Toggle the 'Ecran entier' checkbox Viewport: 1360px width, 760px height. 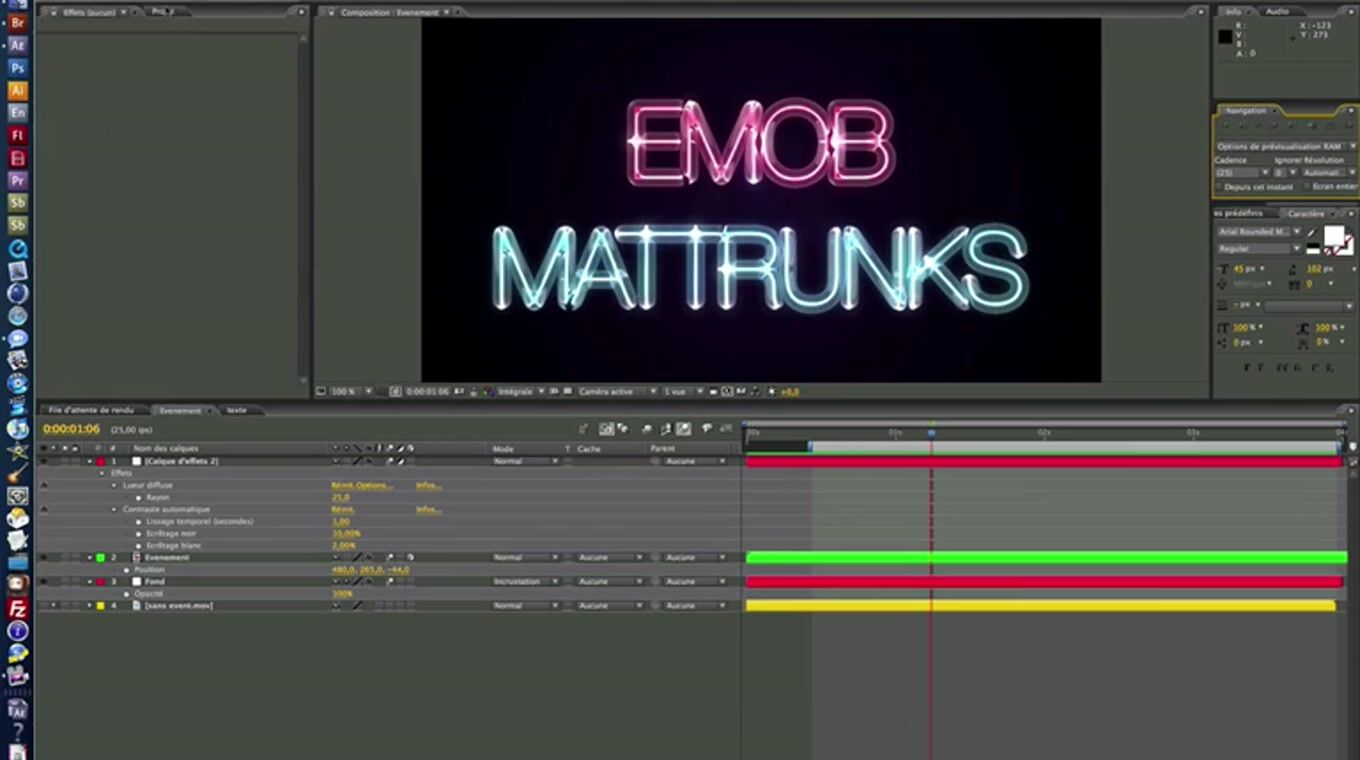click(x=1305, y=187)
